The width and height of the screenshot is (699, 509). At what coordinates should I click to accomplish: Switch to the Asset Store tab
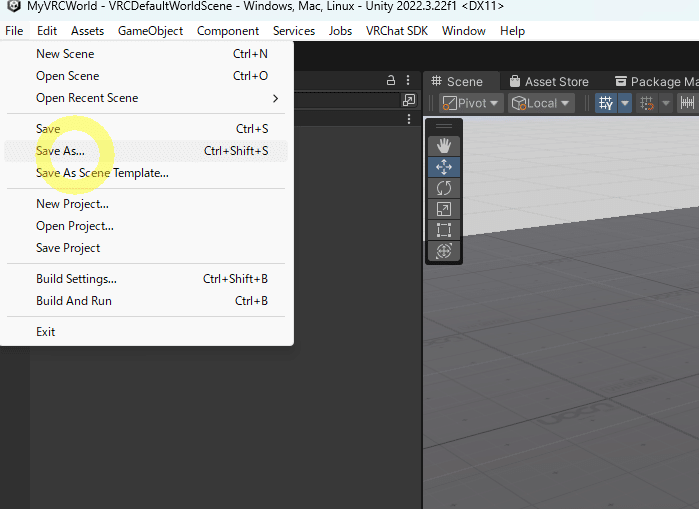tap(549, 82)
